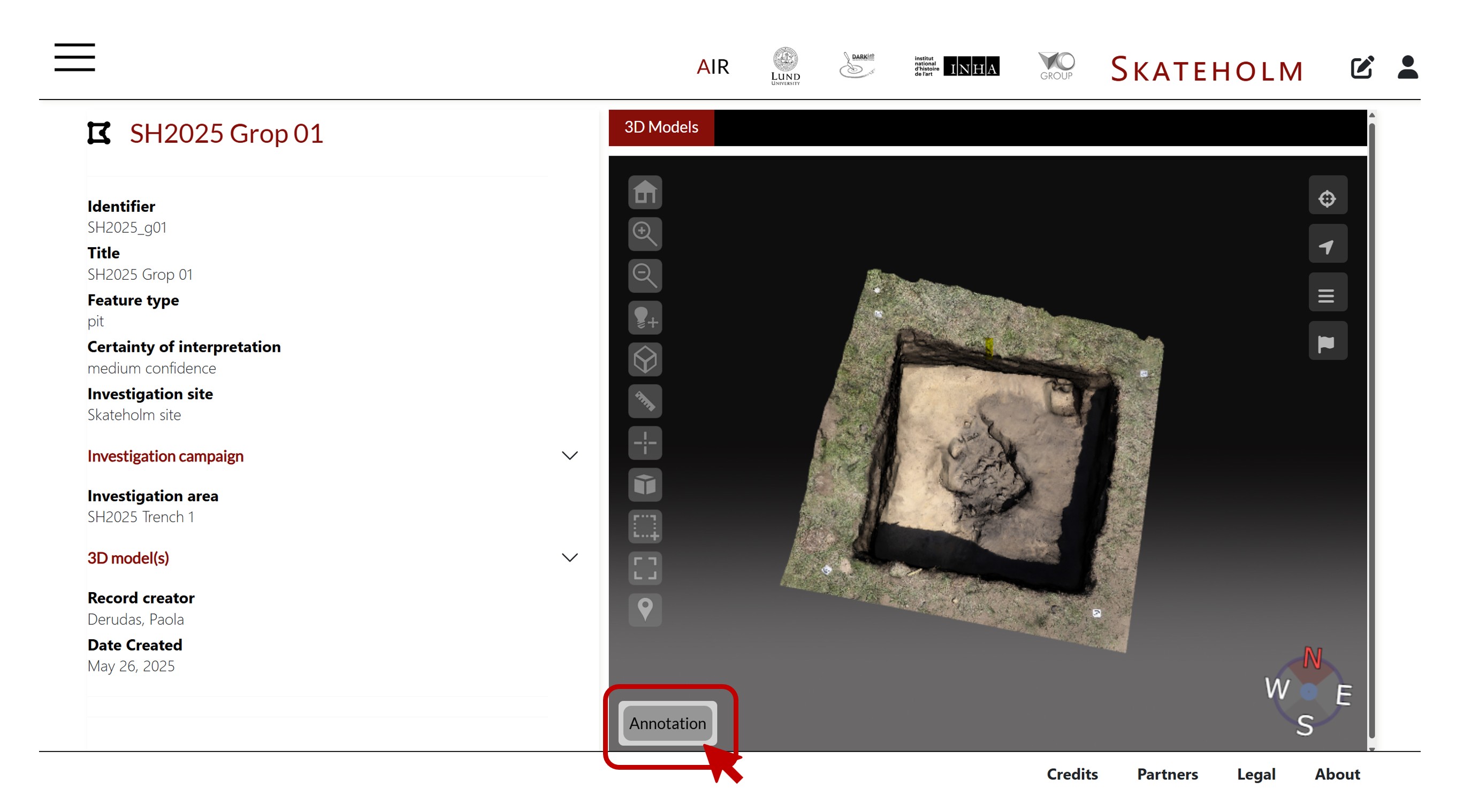Toggle the solid box sections tool

645,485
